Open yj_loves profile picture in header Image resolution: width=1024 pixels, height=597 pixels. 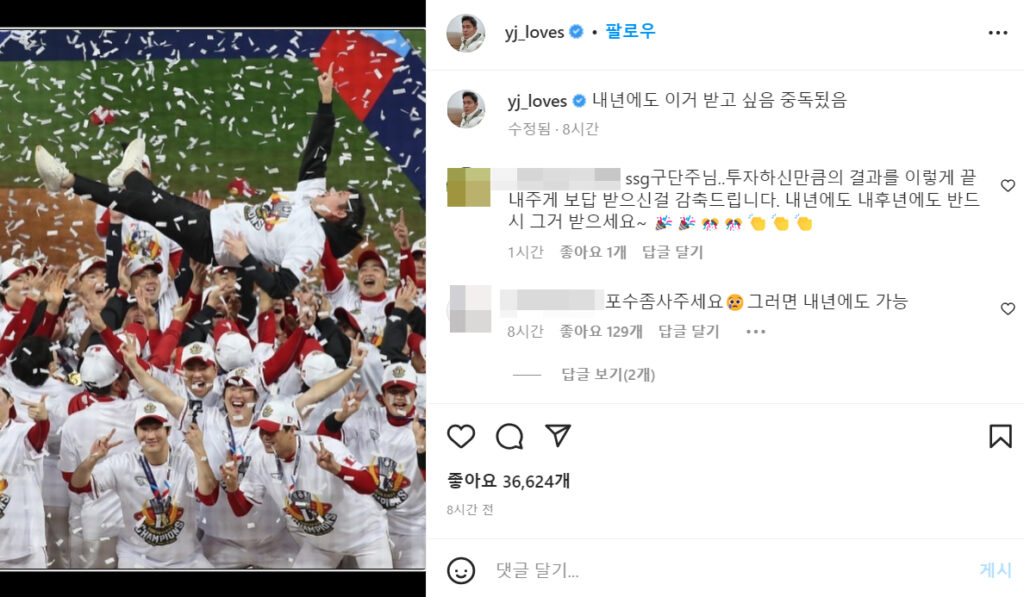(466, 33)
